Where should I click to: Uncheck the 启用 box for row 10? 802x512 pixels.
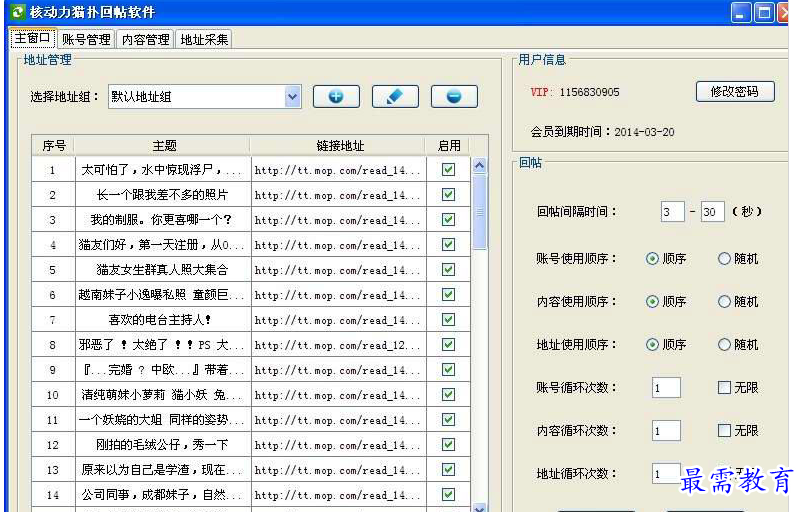(x=449, y=395)
